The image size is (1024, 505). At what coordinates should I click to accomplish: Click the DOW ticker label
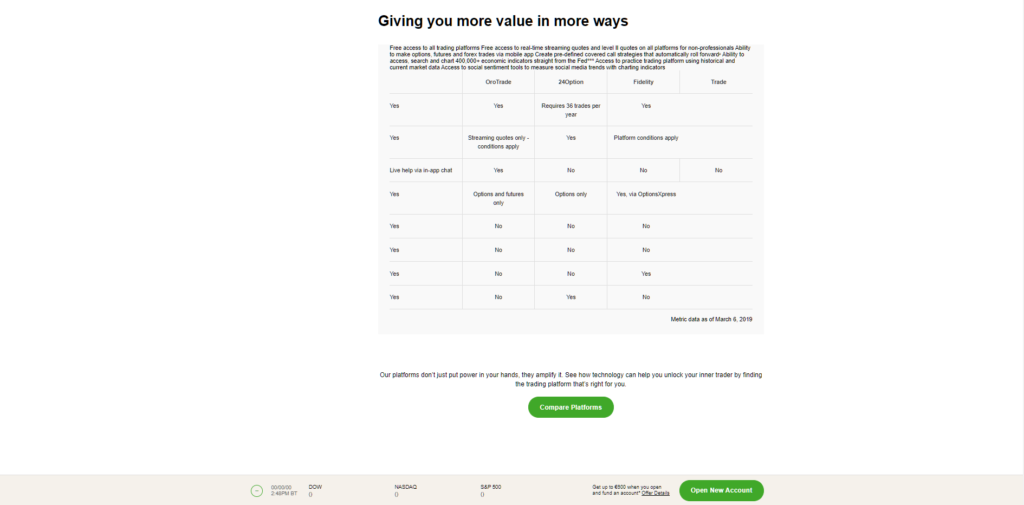(x=315, y=487)
